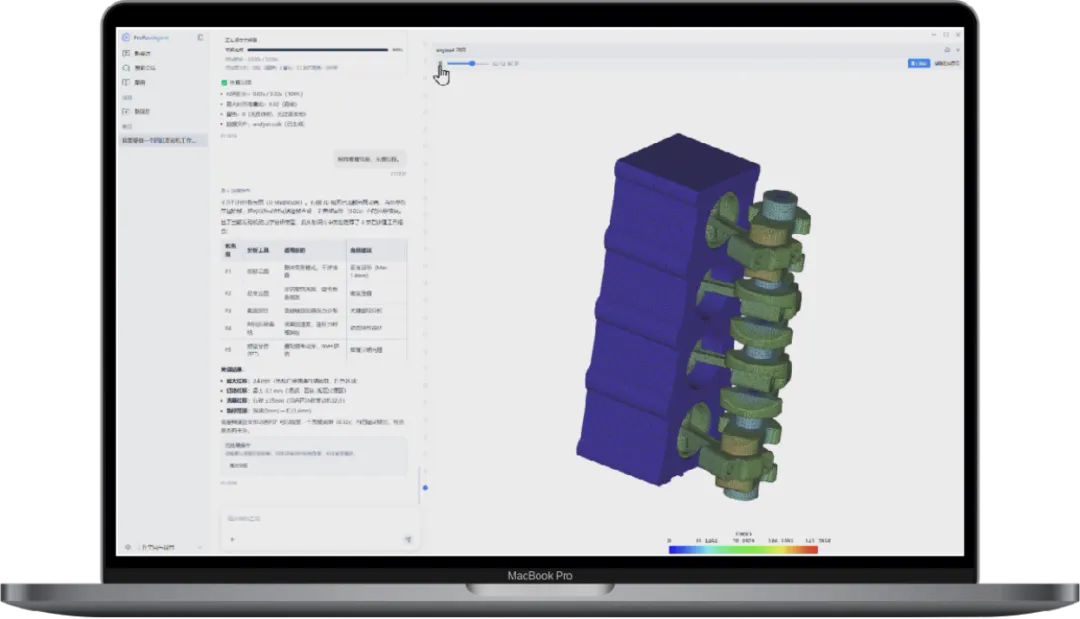Click the print-like icon in the viewer title bar
The height and width of the screenshot is (619, 1080).
947,50
